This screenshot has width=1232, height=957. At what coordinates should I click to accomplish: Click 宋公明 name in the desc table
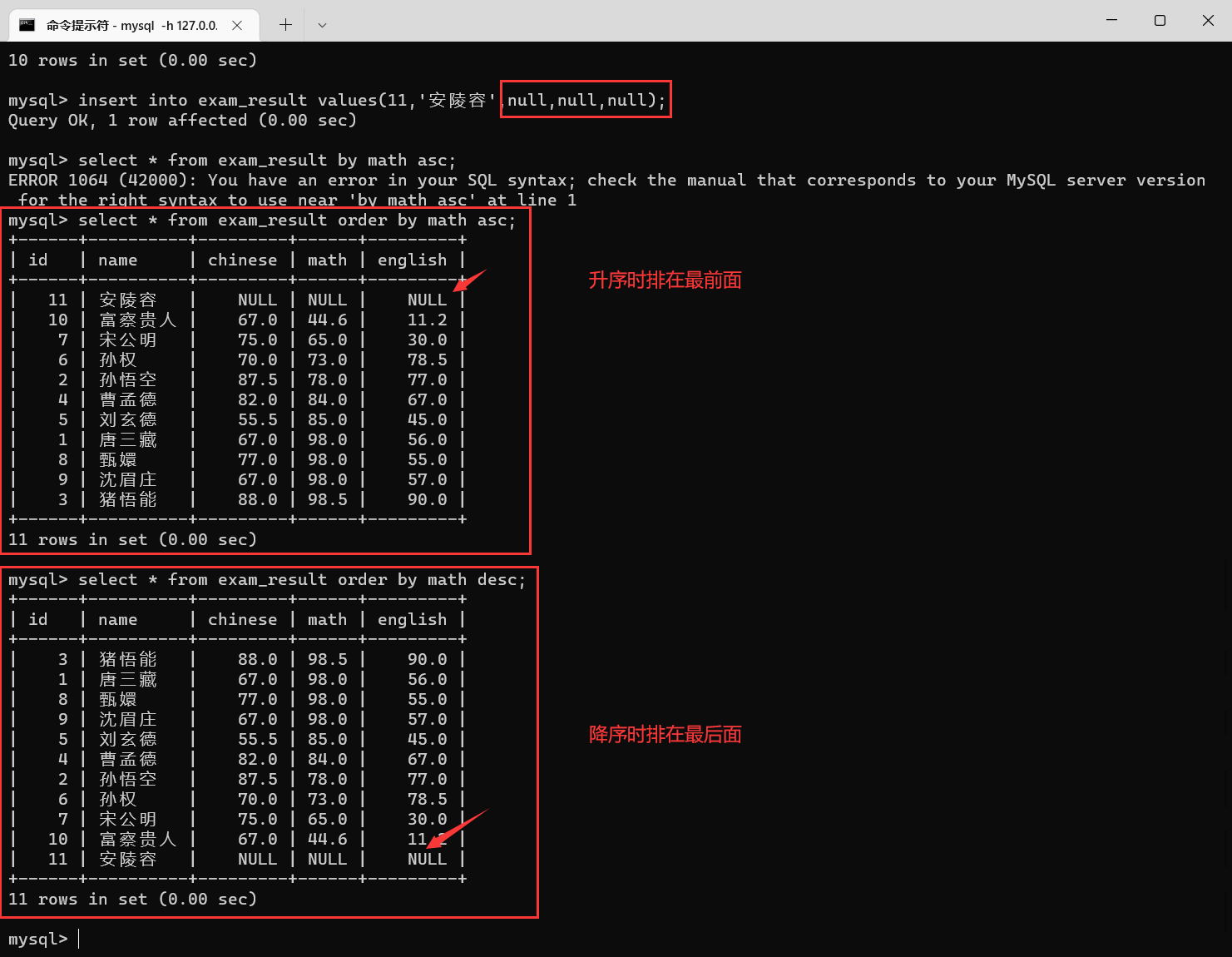(x=127, y=819)
